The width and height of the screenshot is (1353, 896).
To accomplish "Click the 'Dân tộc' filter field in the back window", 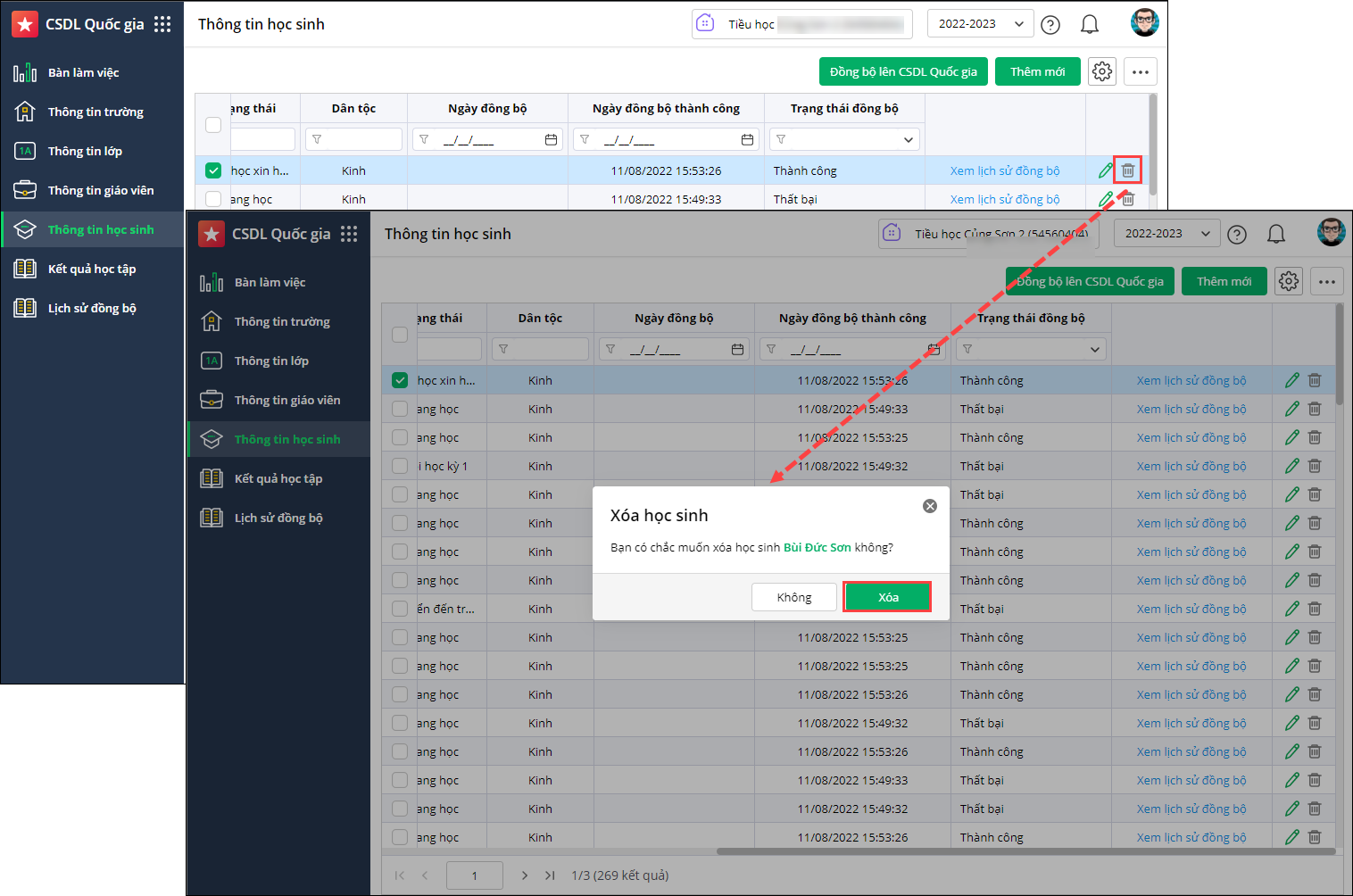I will tap(353, 139).
